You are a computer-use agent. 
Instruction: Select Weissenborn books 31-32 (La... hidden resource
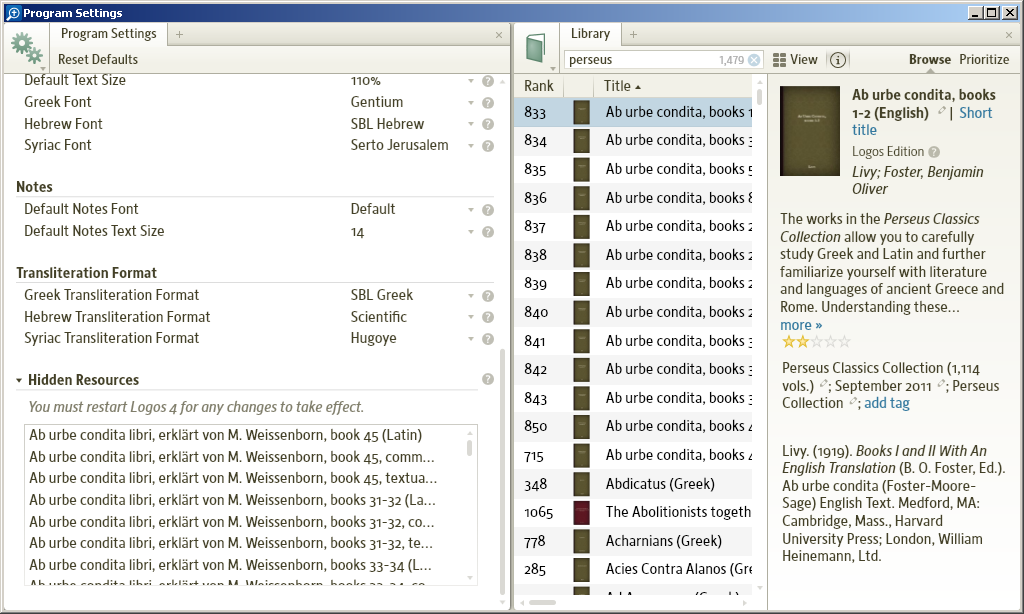[232, 500]
